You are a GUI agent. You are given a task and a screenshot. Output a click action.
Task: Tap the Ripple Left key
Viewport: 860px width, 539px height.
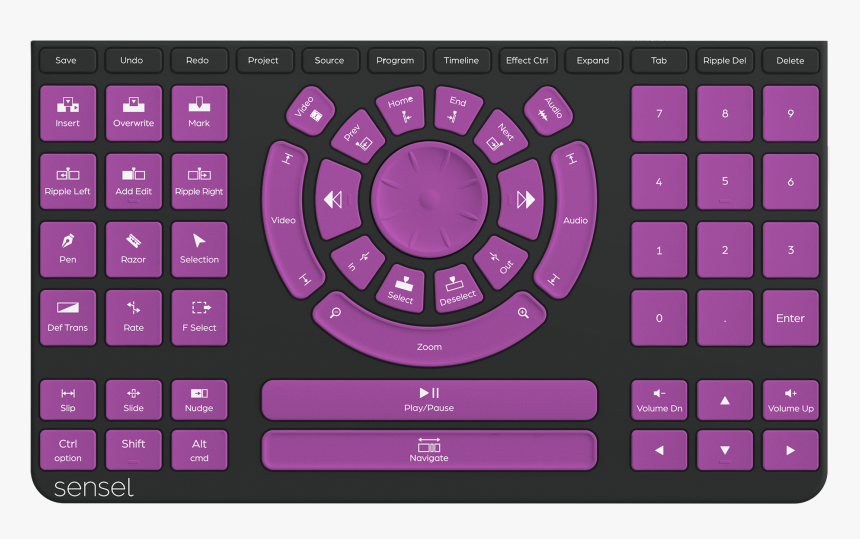[67, 181]
